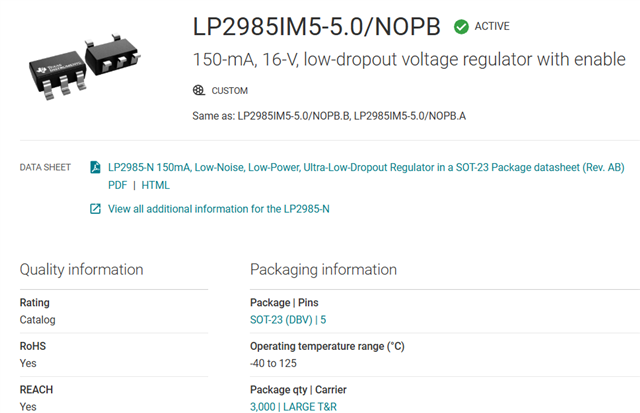
Task: Click the ACTIVE status label
Action: [492, 27]
